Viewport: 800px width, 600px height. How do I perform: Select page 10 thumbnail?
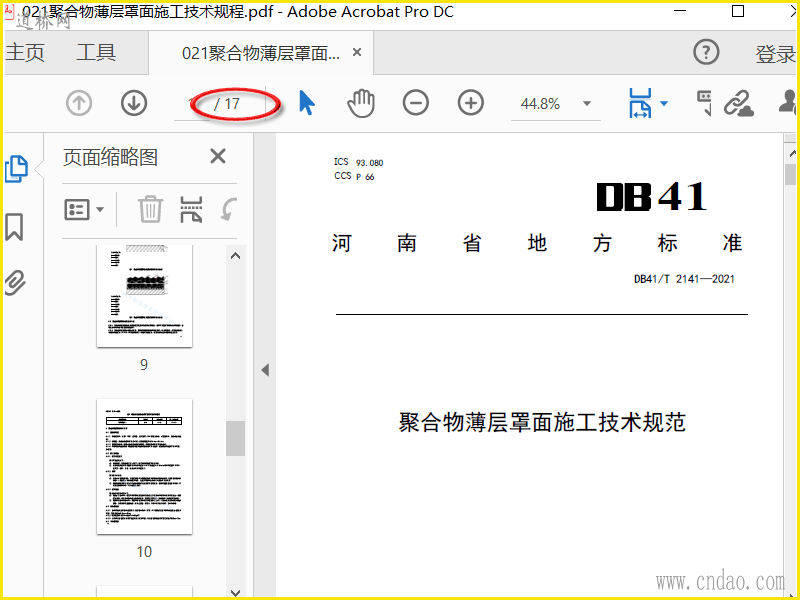point(144,467)
